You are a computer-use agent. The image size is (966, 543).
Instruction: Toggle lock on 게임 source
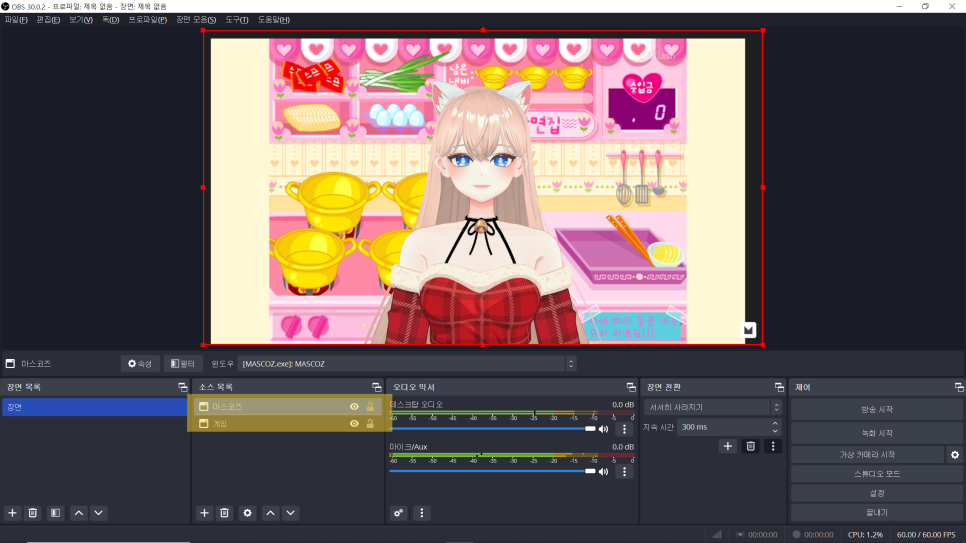[370, 423]
